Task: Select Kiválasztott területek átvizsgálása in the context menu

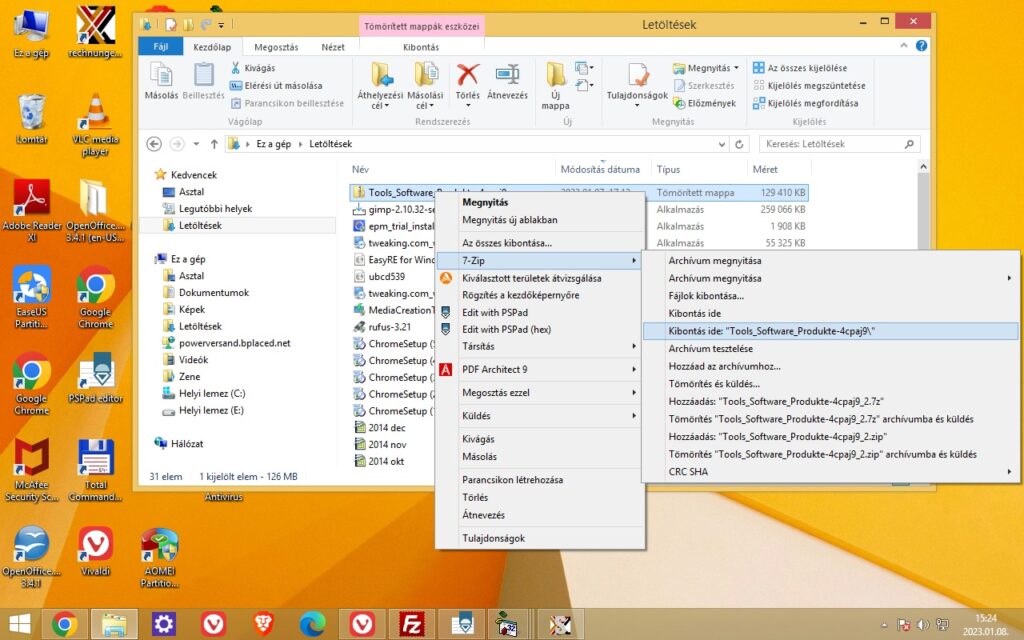Action: (x=540, y=278)
